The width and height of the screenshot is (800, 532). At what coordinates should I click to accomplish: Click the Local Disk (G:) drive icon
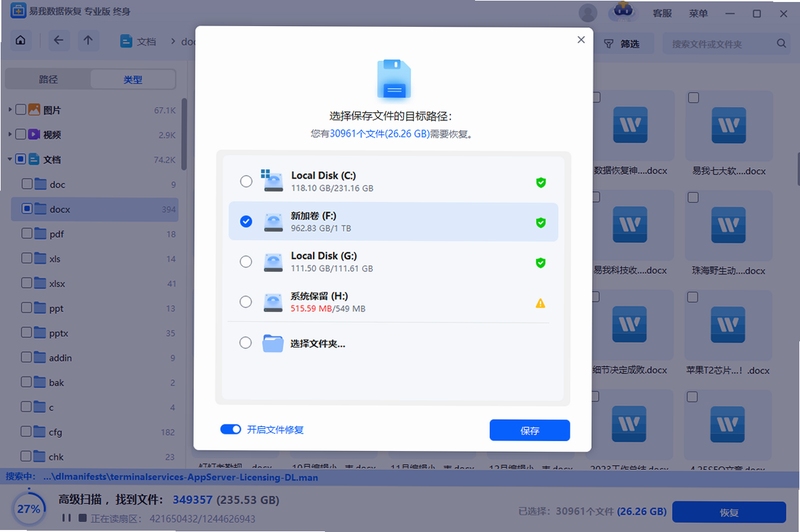coord(273,263)
